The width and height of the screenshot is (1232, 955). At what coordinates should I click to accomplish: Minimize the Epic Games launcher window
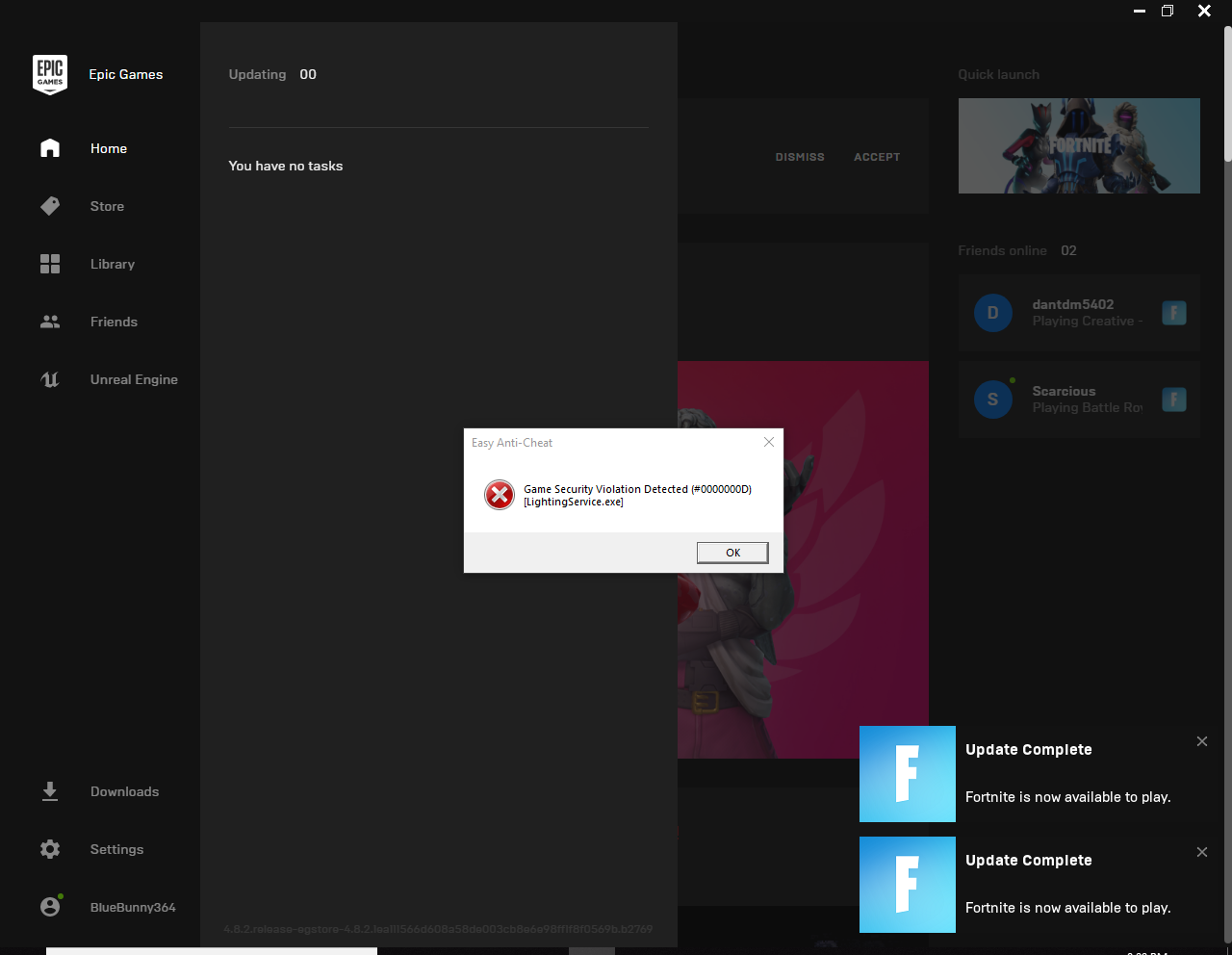(1140, 12)
